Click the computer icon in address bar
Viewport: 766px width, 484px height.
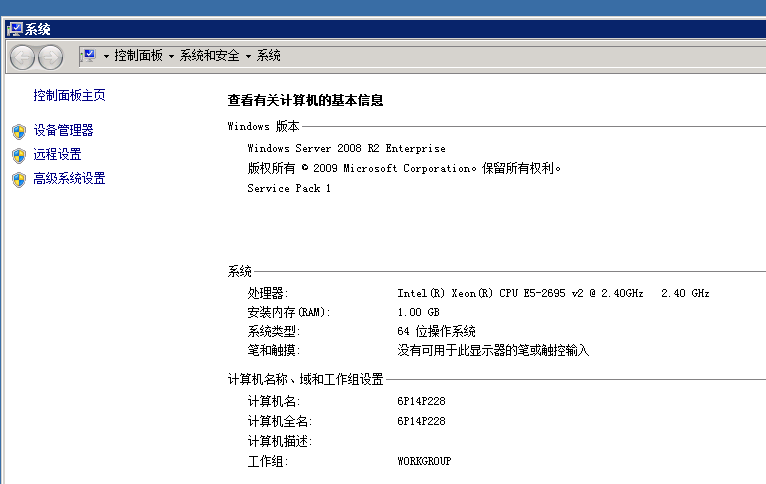pyautogui.click(x=89, y=56)
